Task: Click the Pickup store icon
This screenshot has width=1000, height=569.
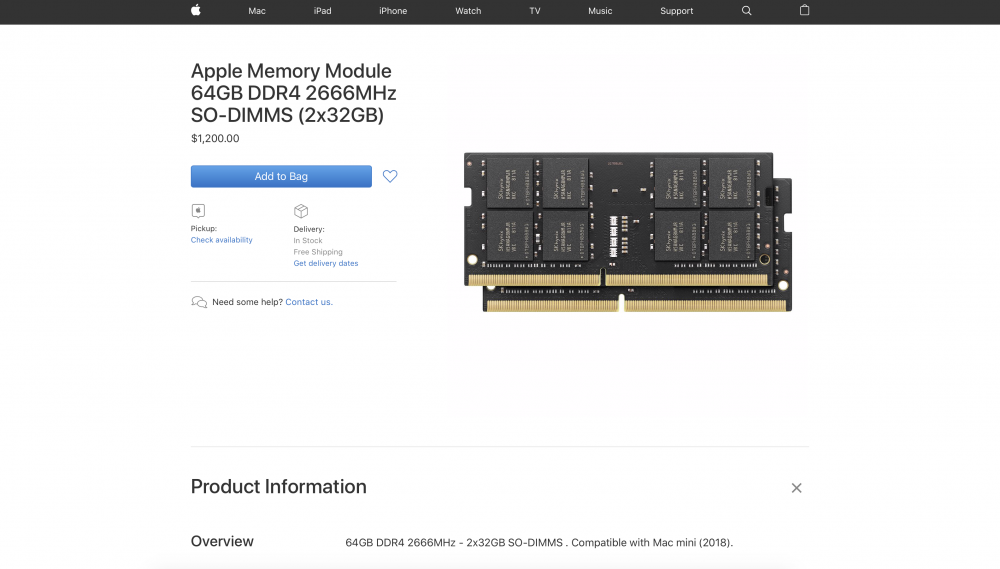Action: click(198, 211)
